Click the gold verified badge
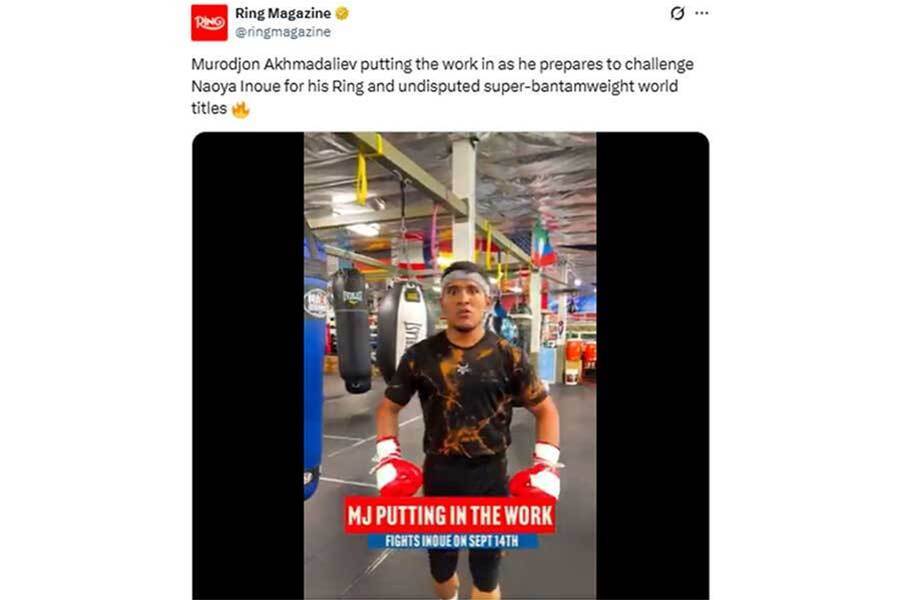Screen dimensions: 900x600 342,13
